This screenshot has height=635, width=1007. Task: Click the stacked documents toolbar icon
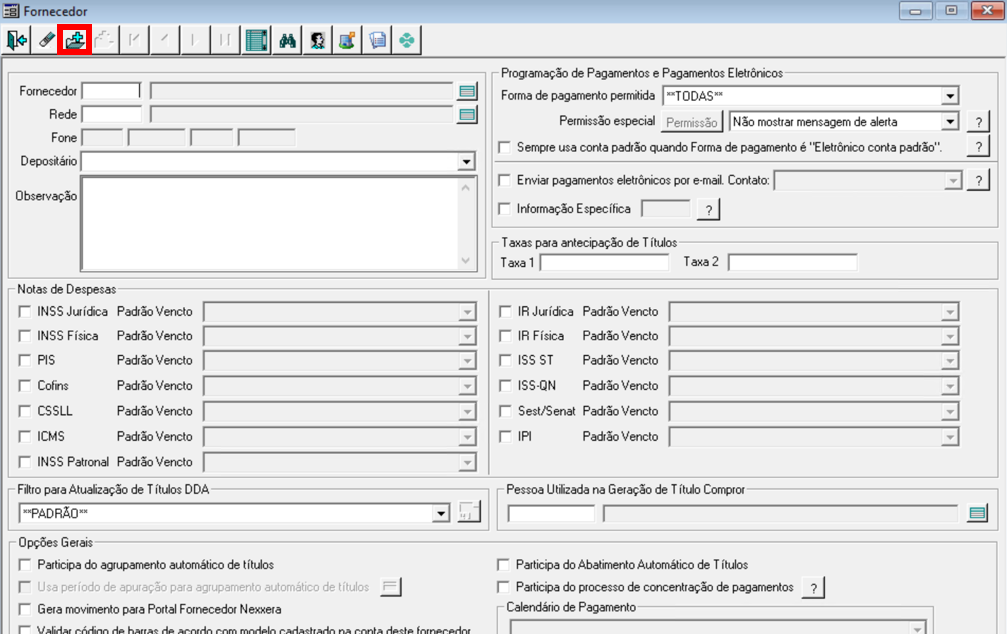378,40
